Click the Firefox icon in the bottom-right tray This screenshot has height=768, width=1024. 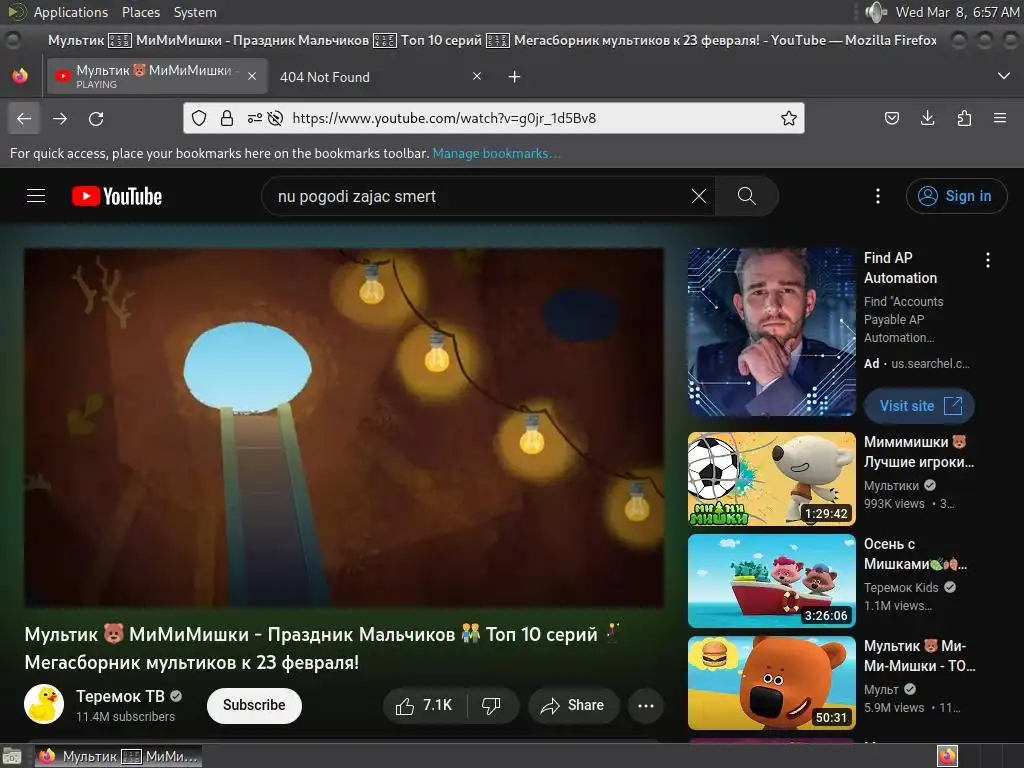947,756
